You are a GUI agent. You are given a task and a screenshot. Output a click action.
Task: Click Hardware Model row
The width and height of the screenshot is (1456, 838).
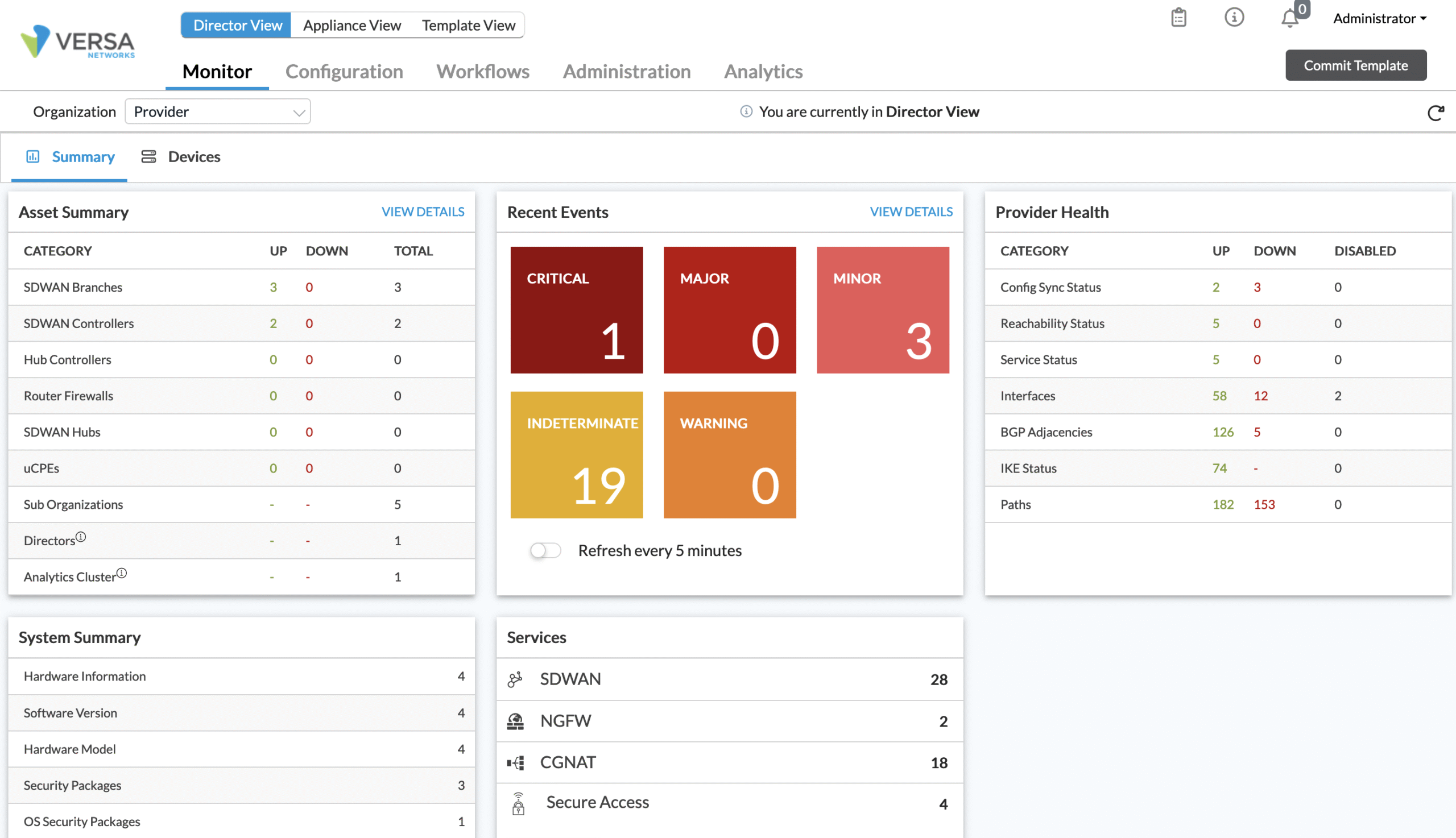241,749
